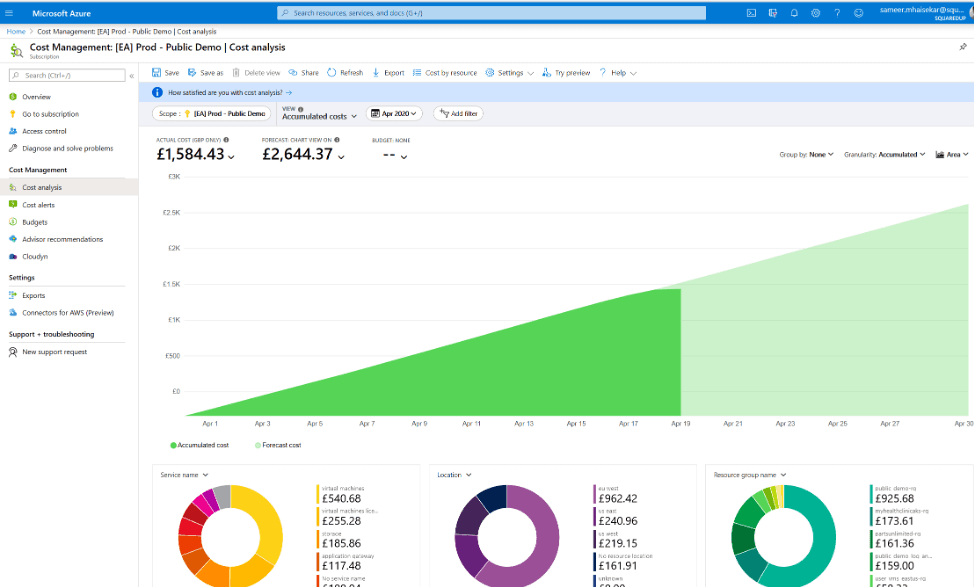Click the Export download icon
Viewport: 974px width, 587px height.
click(x=376, y=73)
